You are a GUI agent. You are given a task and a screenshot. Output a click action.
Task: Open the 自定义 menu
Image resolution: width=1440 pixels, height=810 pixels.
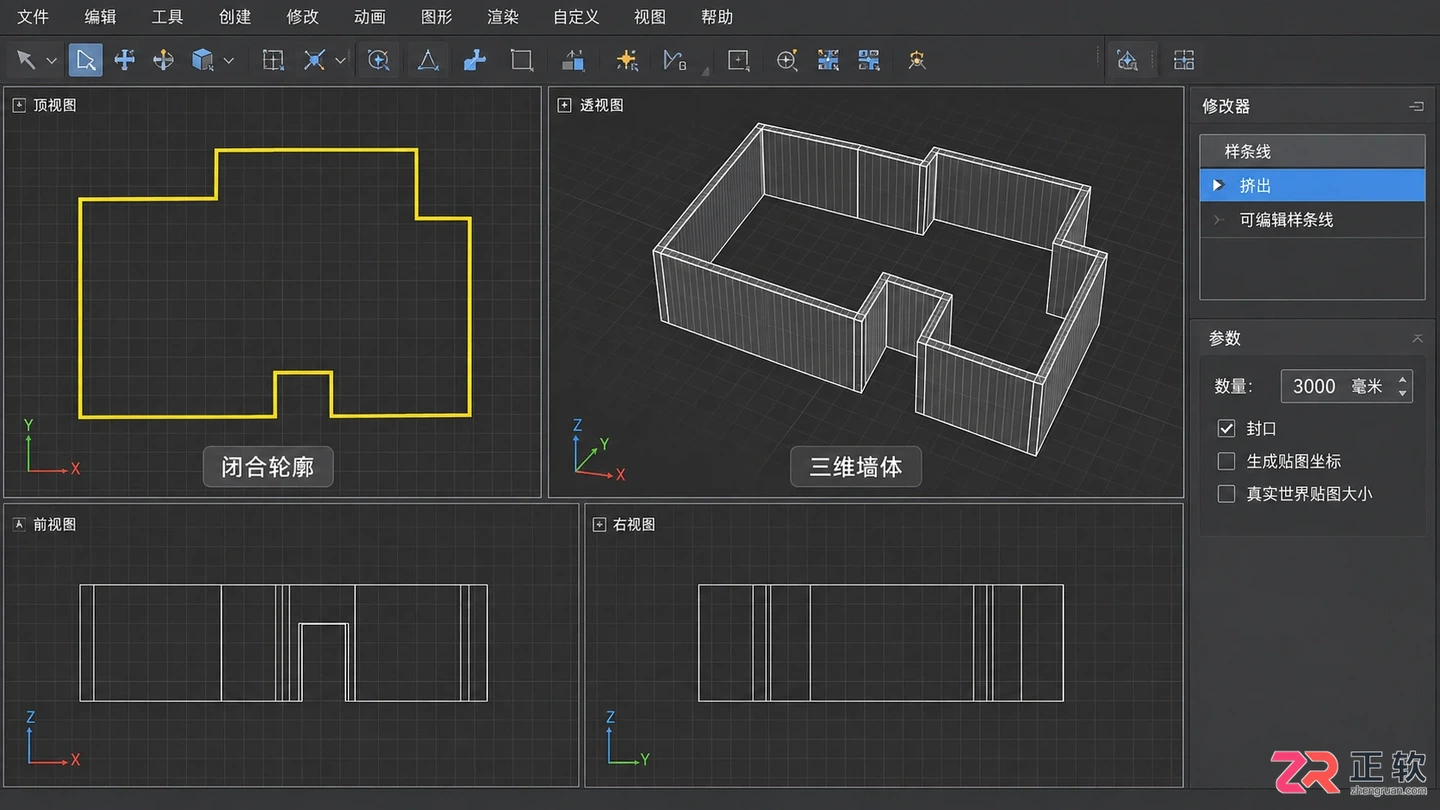576,17
